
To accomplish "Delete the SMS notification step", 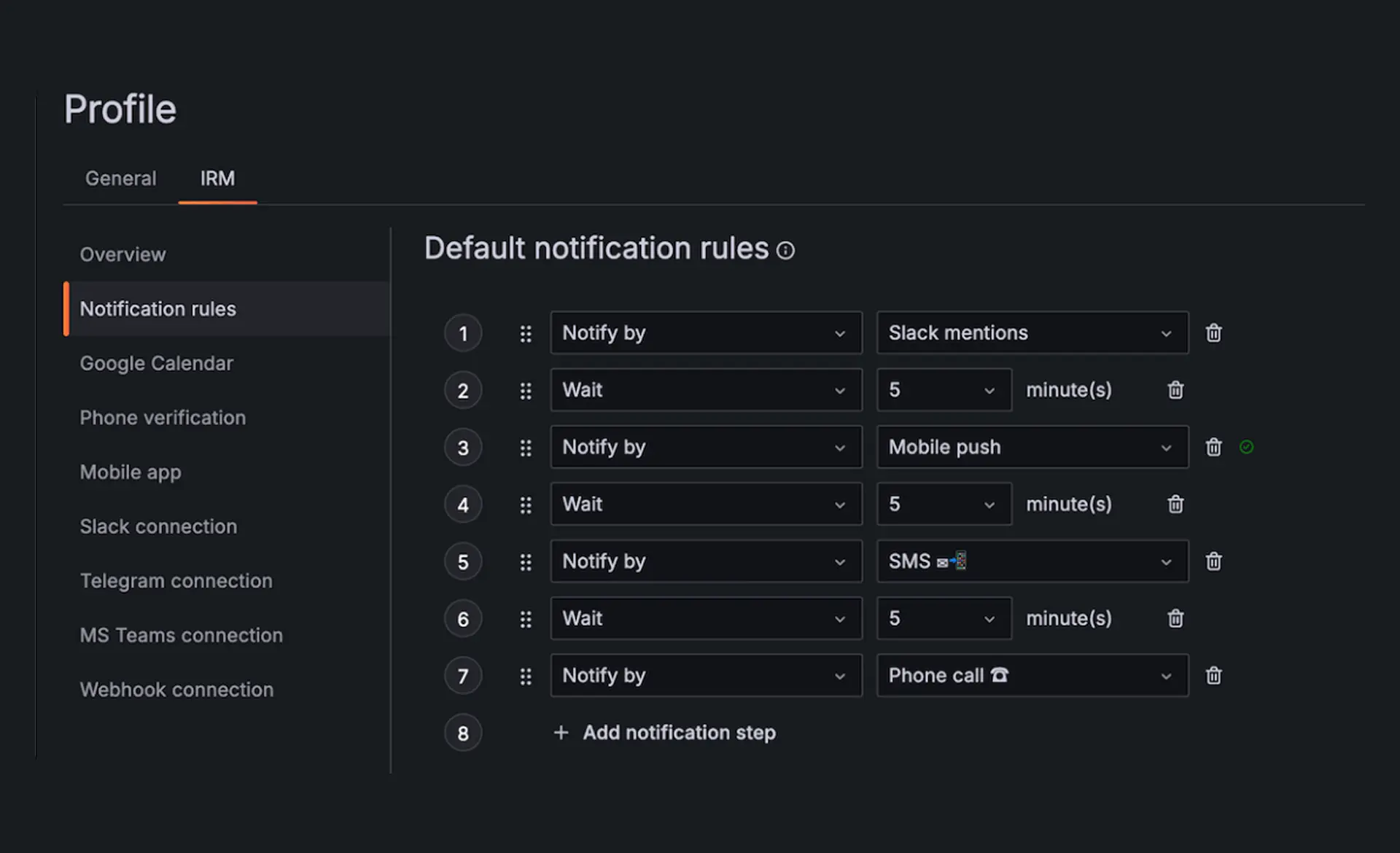I will pyautogui.click(x=1213, y=561).
